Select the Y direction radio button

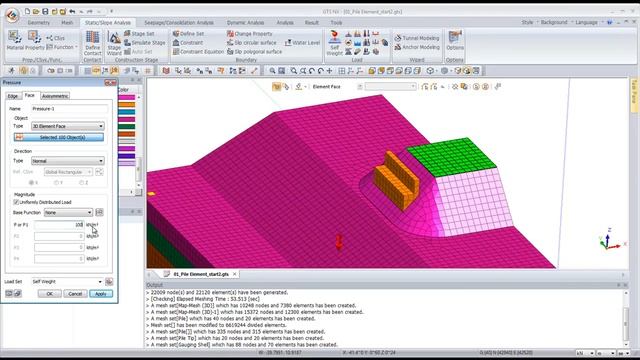[x=57, y=182]
